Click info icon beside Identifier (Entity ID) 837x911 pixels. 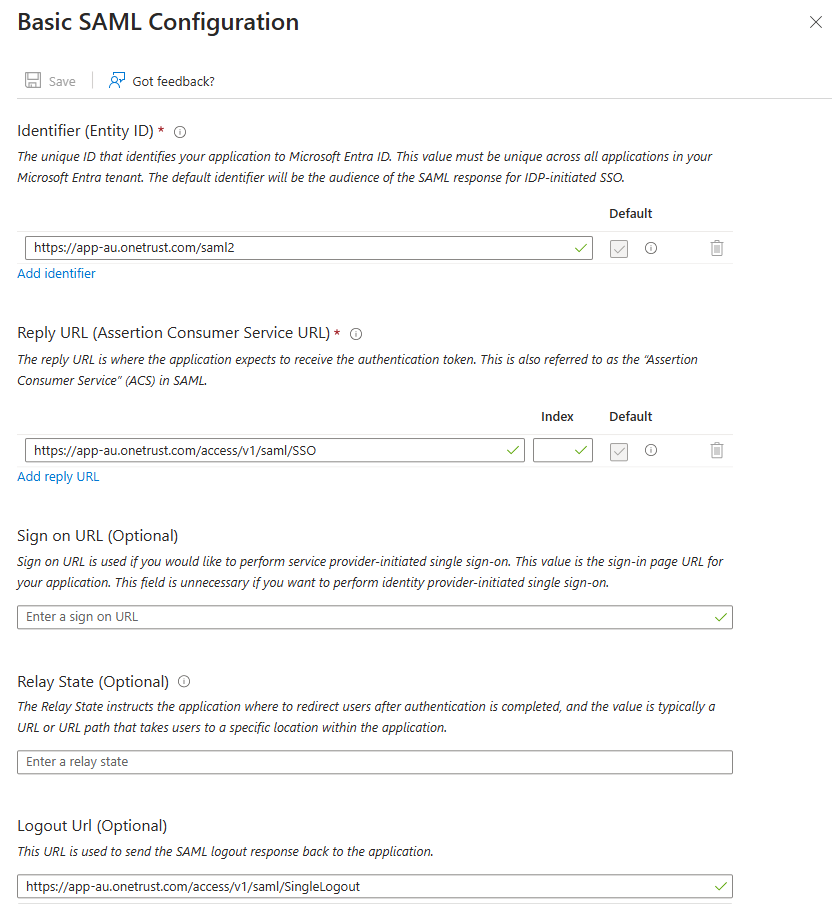coord(180,132)
